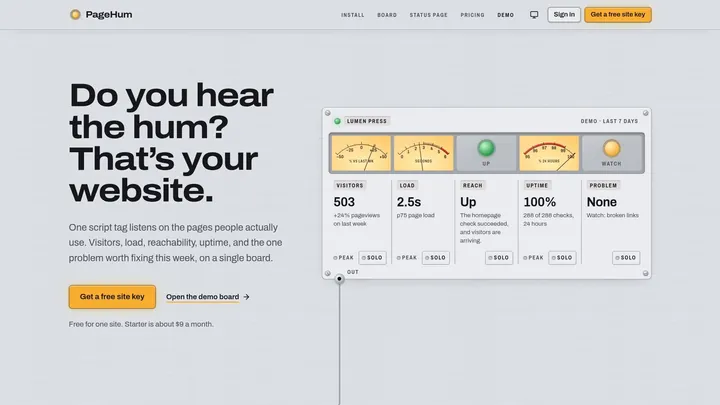
Task: Click the OUT jack connector
Action: coord(339,279)
